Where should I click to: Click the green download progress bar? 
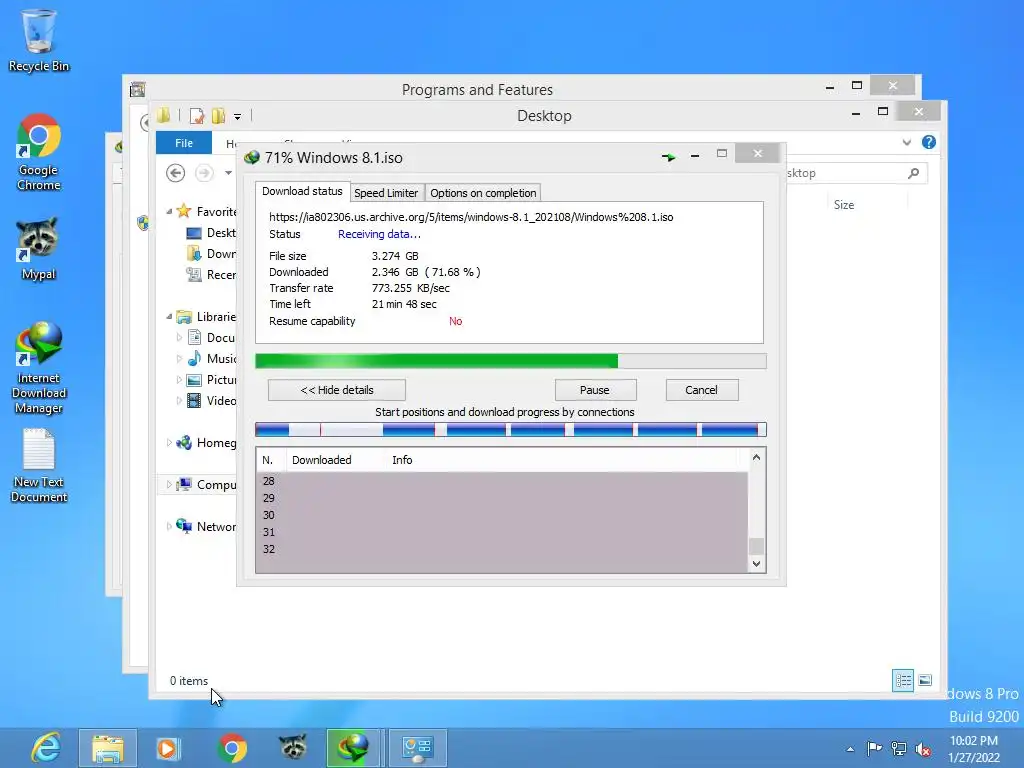coord(510,361)
